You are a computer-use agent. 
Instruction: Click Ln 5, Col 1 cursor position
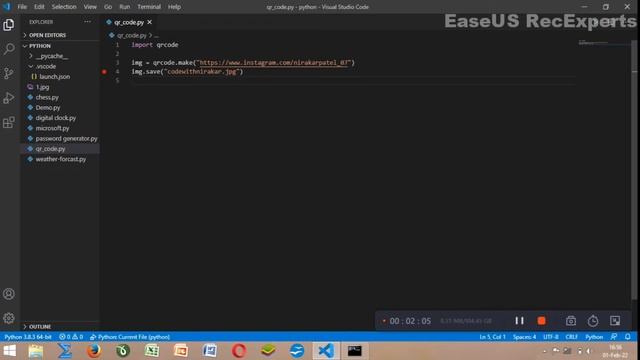coord(492,337)
